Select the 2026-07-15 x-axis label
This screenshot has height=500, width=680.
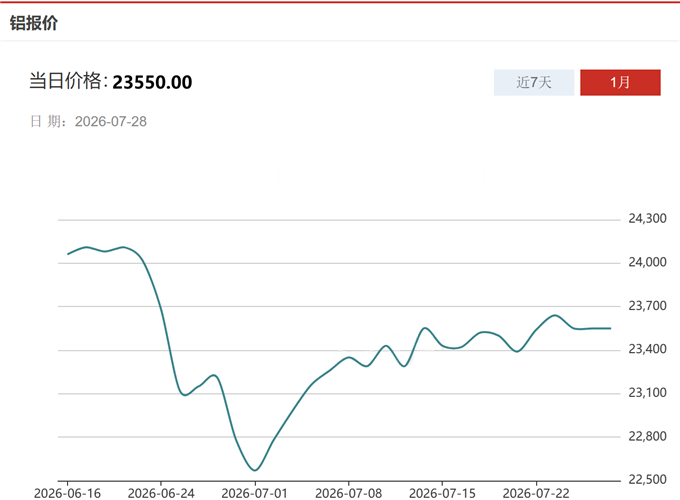click(442, 493)
